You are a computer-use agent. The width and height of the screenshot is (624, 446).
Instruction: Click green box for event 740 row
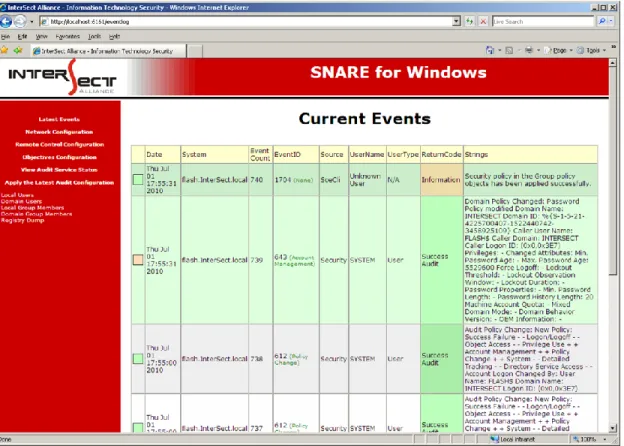point(138,179)
